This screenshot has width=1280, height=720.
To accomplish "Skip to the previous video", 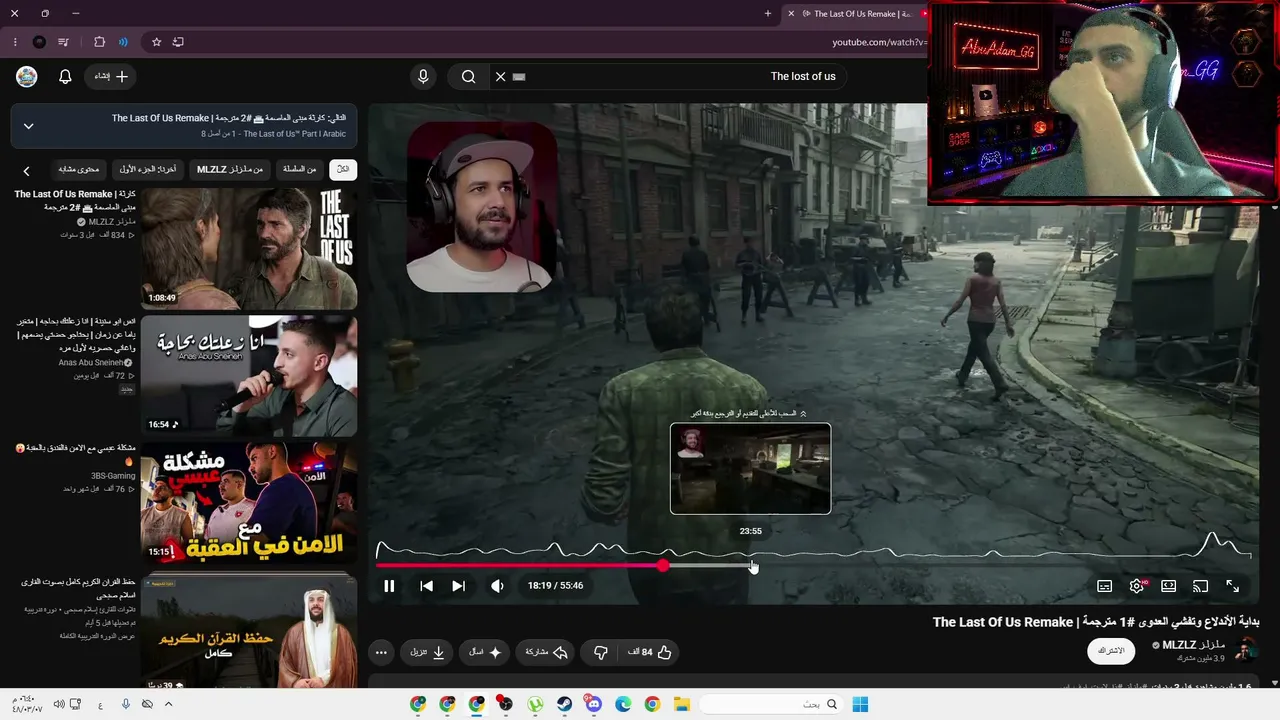I will (426, 586).
